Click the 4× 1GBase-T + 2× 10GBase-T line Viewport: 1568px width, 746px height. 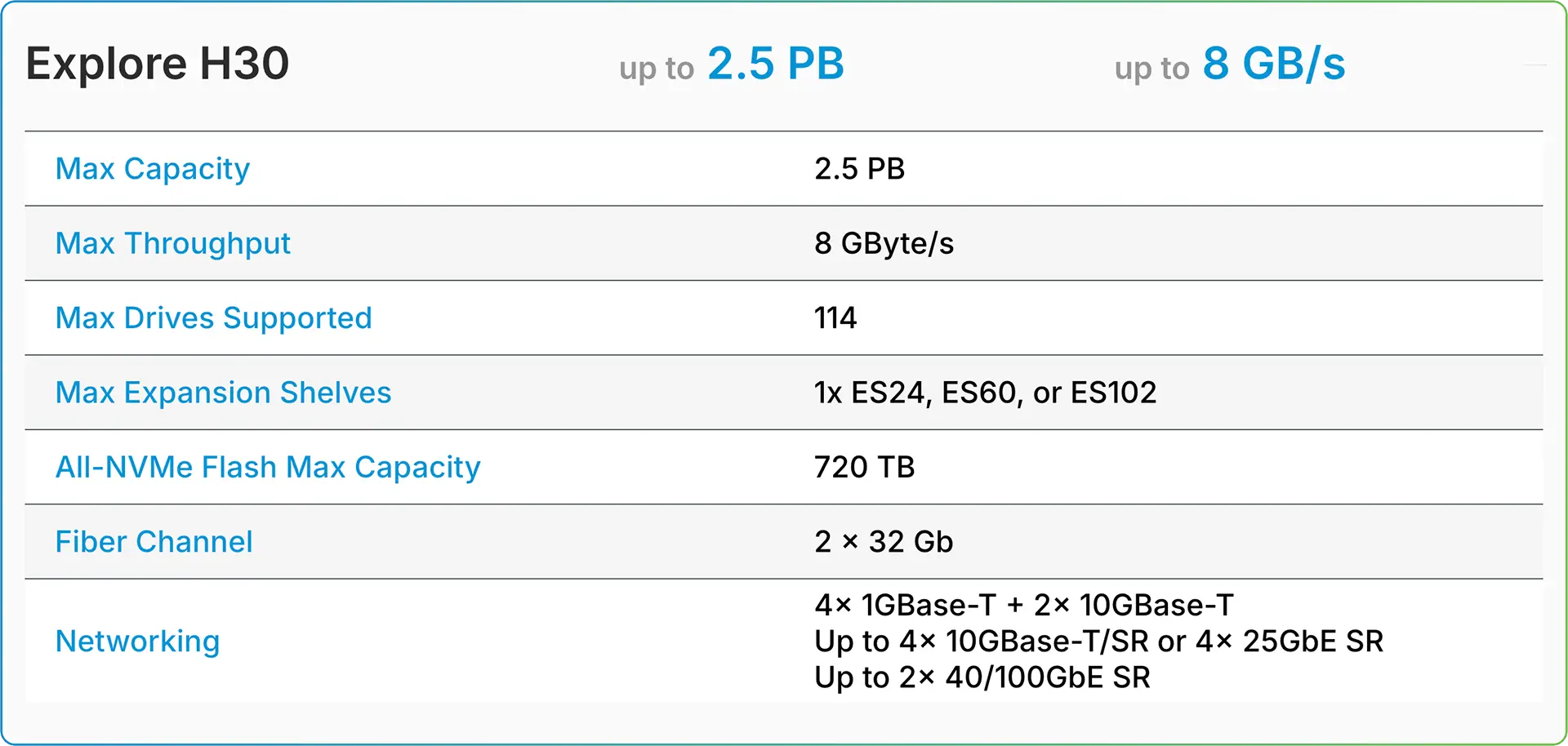click(1023, 606)
